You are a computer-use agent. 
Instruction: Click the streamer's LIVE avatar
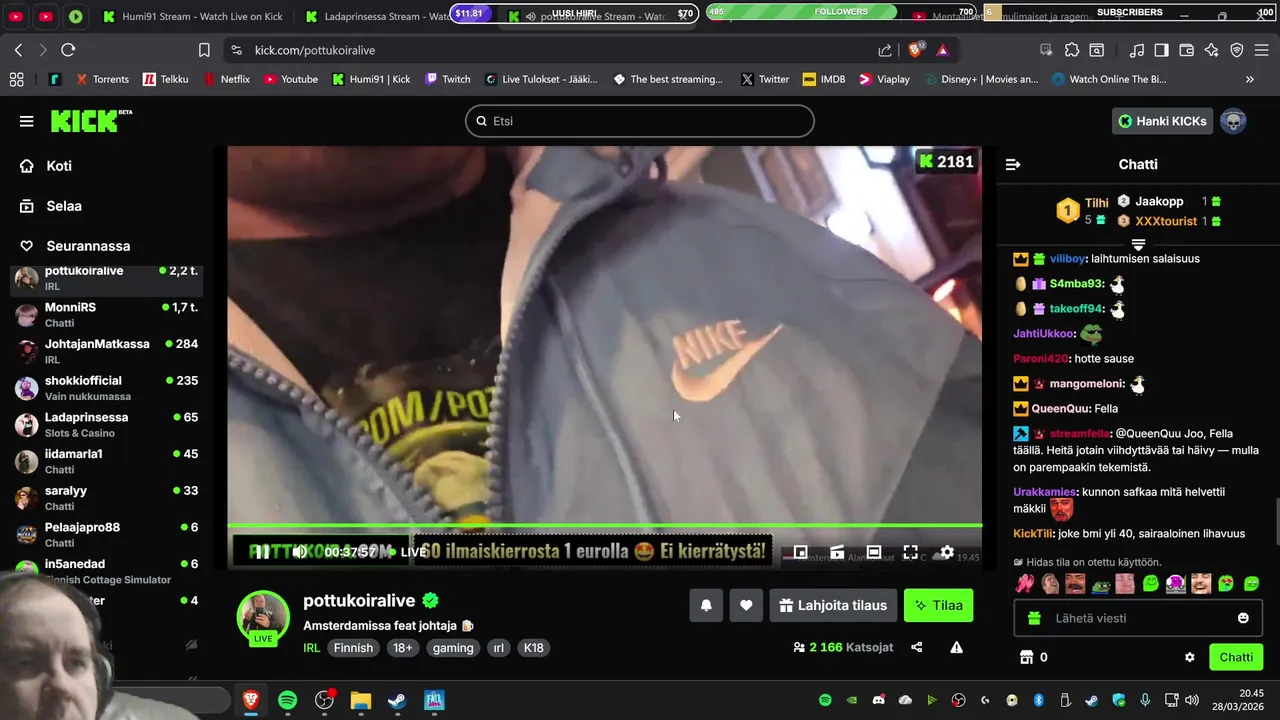[x=263, y=617]
